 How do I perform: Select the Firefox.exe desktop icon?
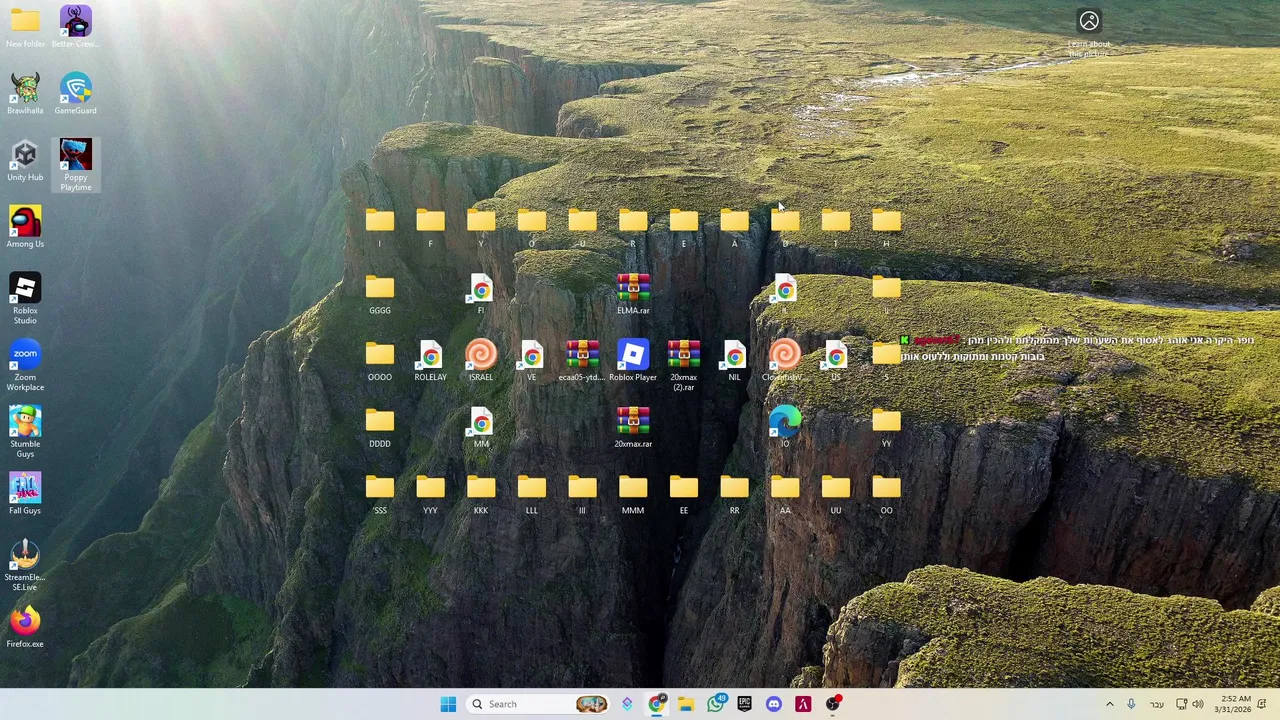[25, 627]
